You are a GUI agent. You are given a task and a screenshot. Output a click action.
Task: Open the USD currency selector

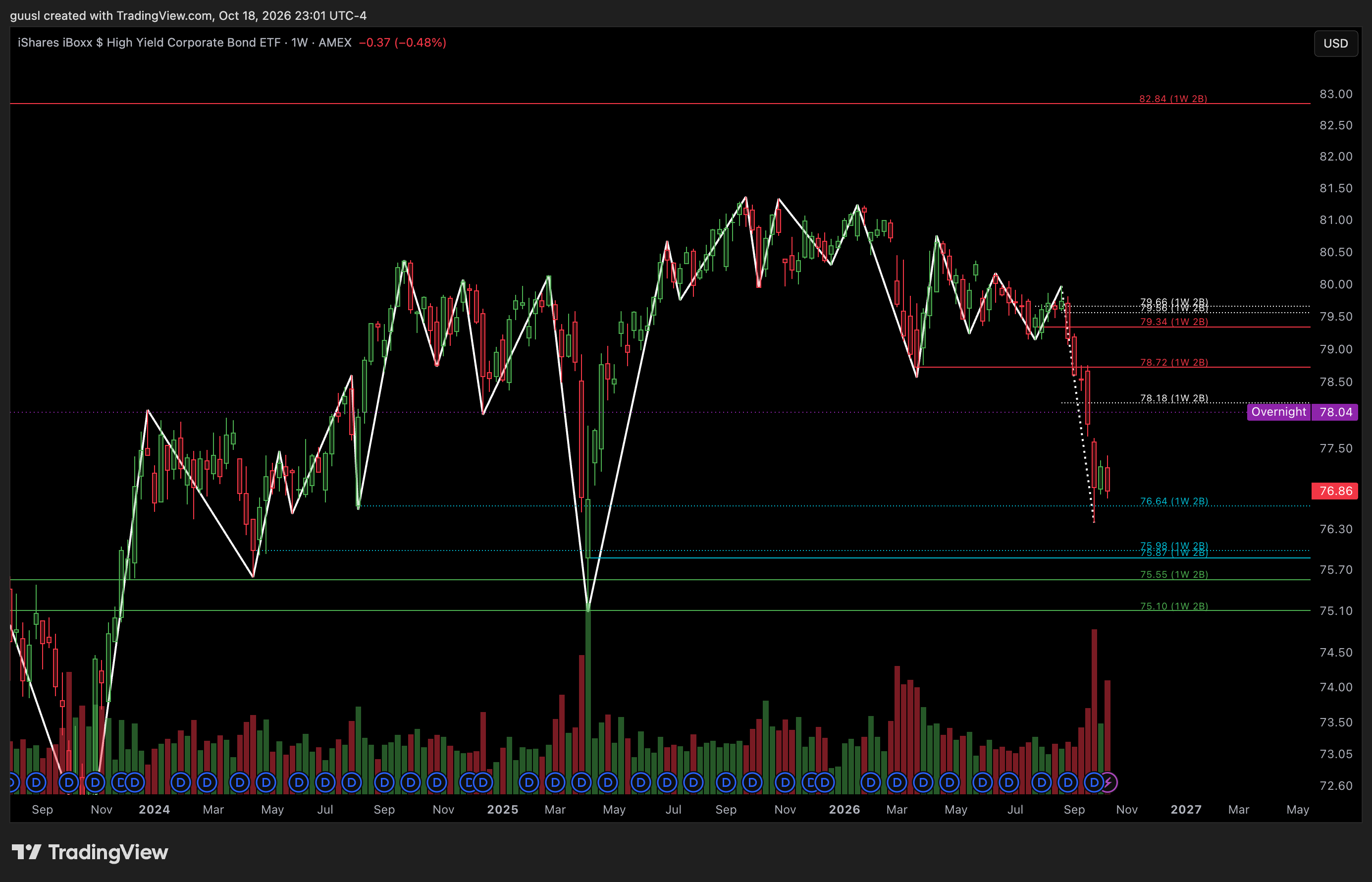click(1335, 44)
